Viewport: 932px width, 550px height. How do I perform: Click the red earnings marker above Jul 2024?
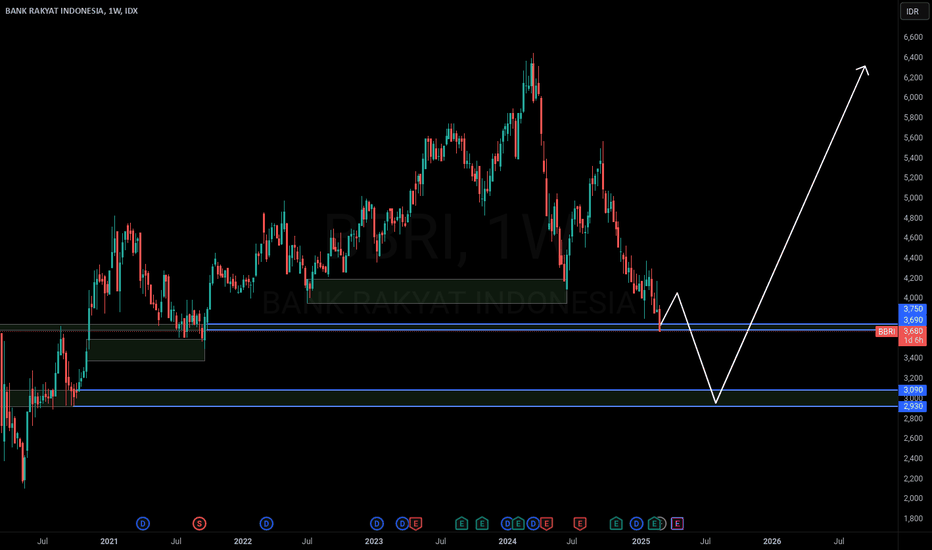click(x=580, y=523)
